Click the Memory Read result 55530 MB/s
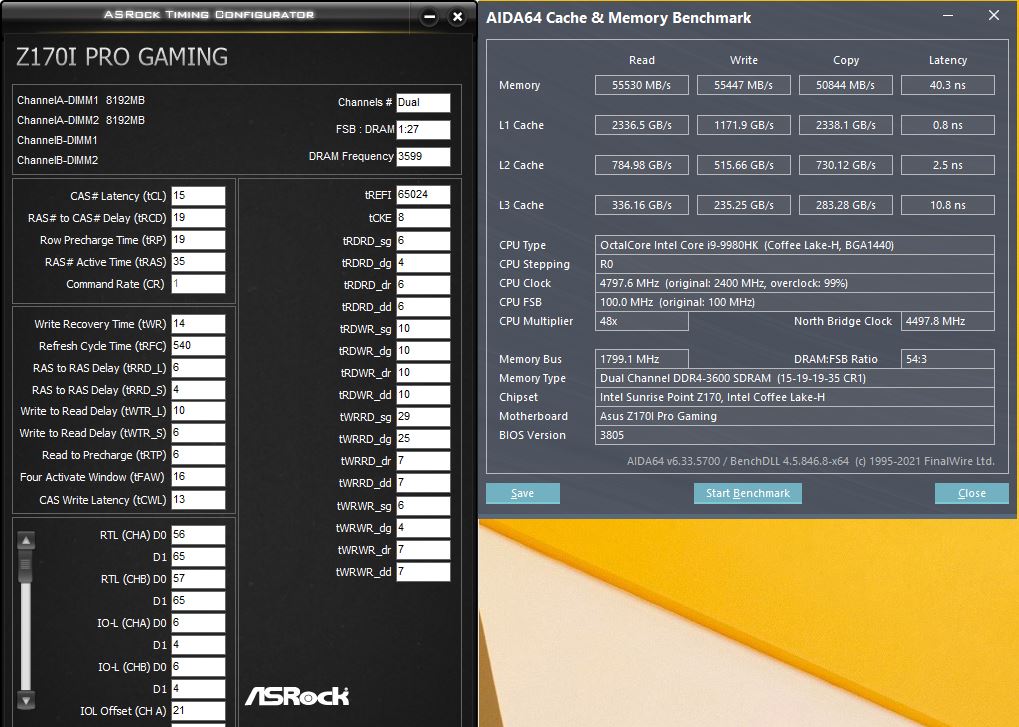This screenshot has width=1019, height=727. coord(641,85)
